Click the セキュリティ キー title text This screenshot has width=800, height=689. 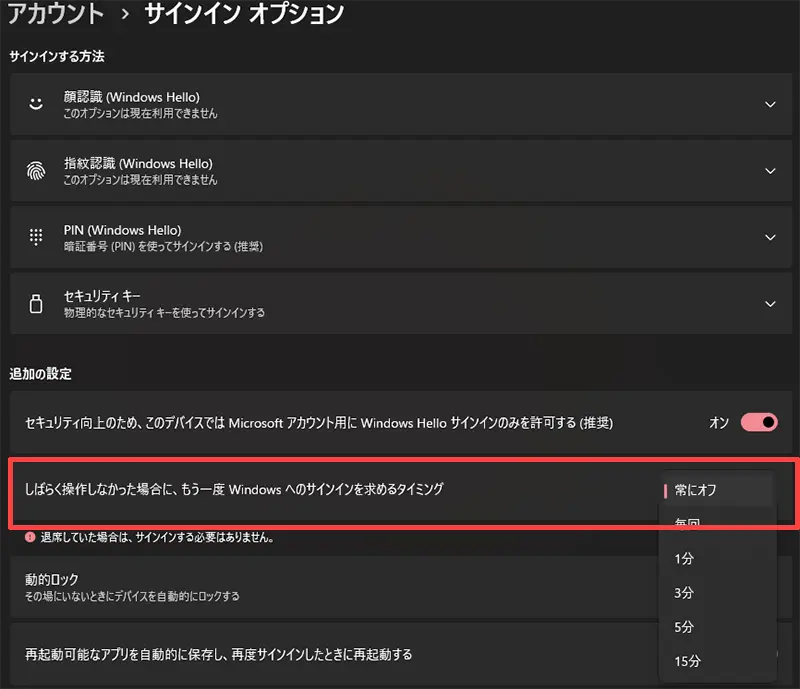102,296
